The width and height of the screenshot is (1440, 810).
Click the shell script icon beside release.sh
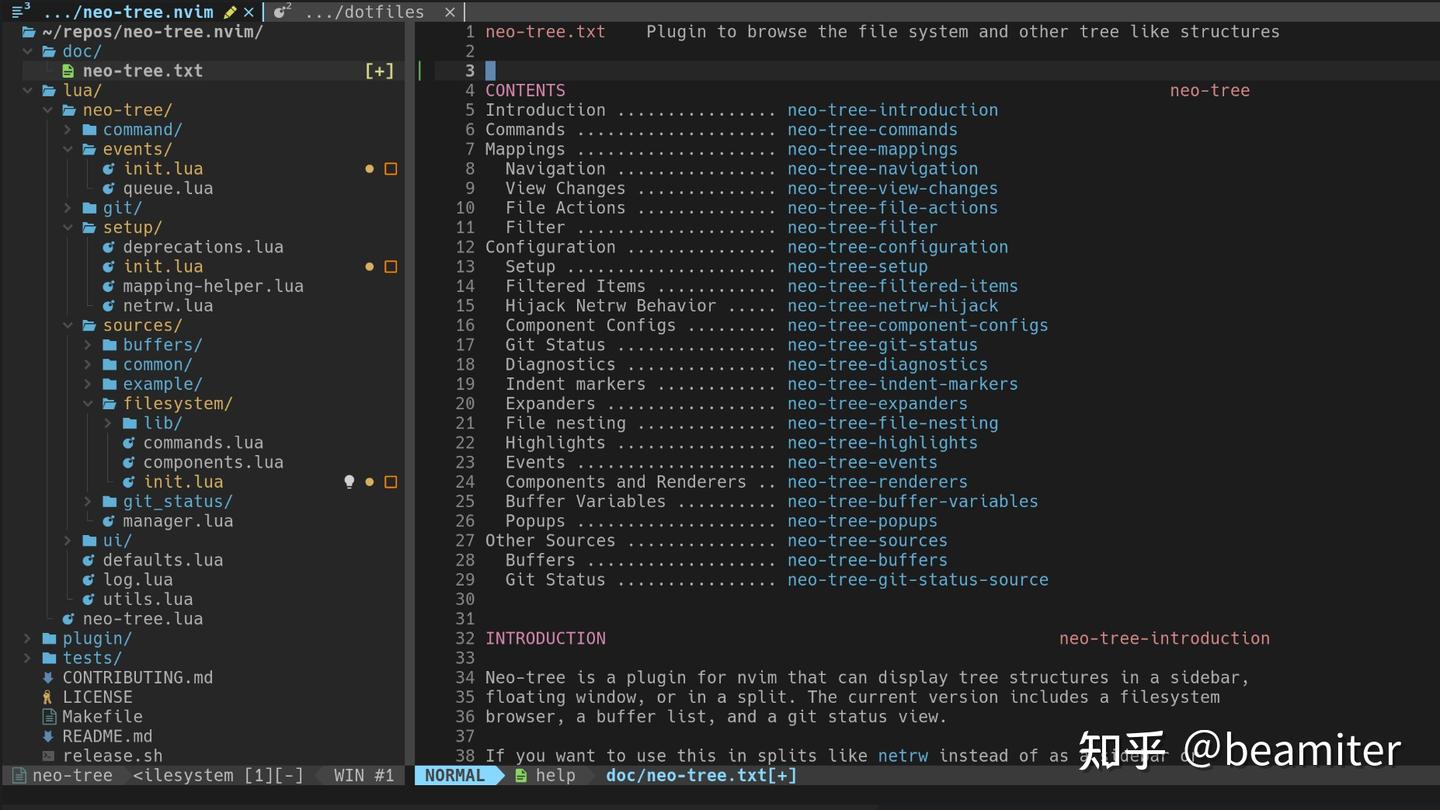pos(48,757)
